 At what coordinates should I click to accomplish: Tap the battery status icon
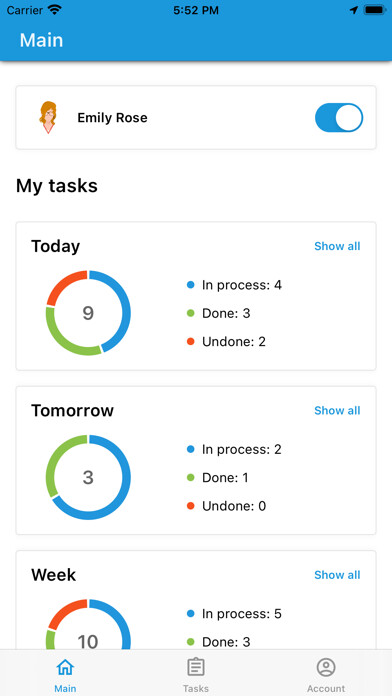coord(375,10)
